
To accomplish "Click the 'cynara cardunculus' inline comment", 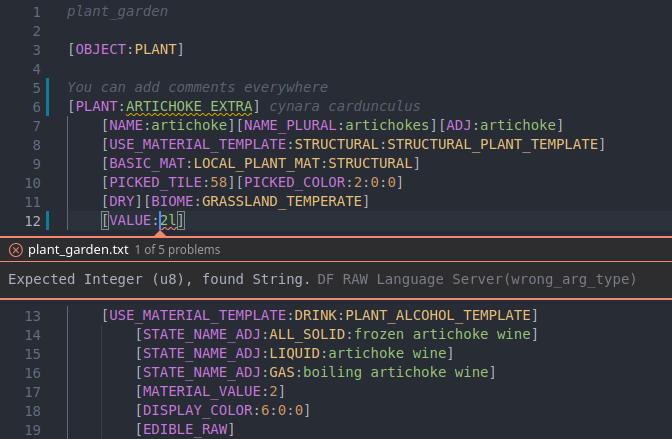I will click(345, 107).
